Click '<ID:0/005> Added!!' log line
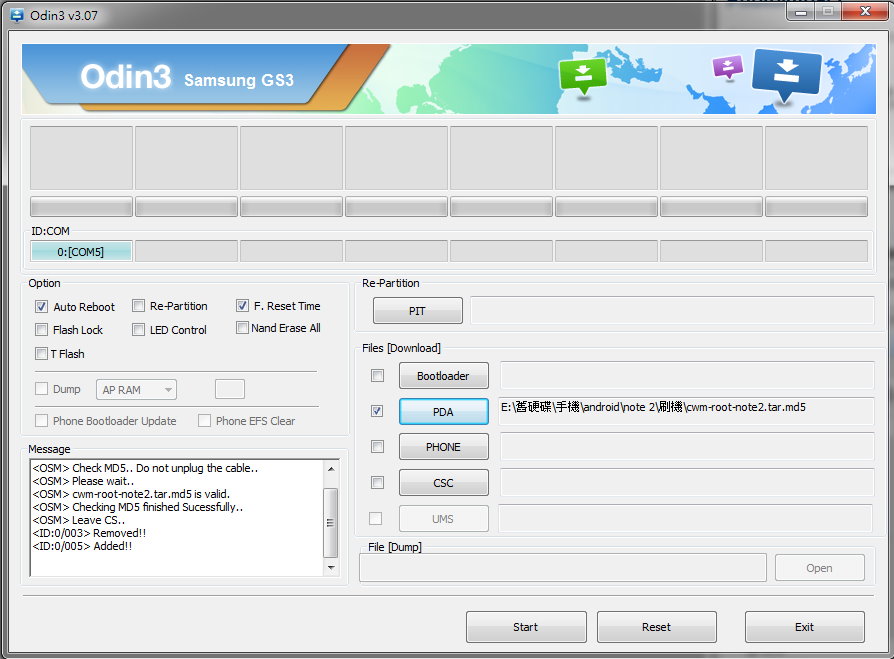 (82, 546)
